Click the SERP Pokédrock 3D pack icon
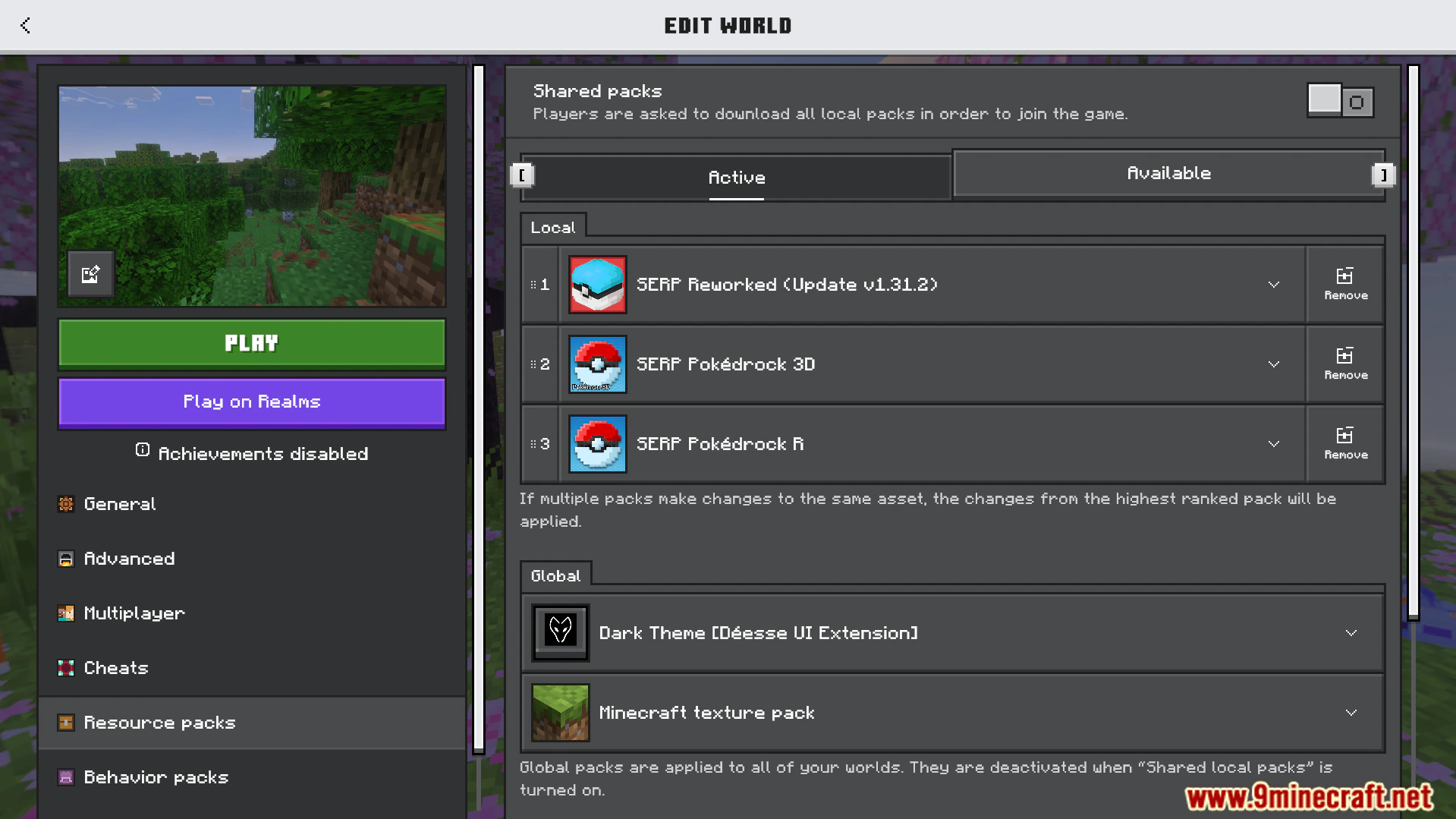This screenshot has width=1456, height=819. [598, 364]
